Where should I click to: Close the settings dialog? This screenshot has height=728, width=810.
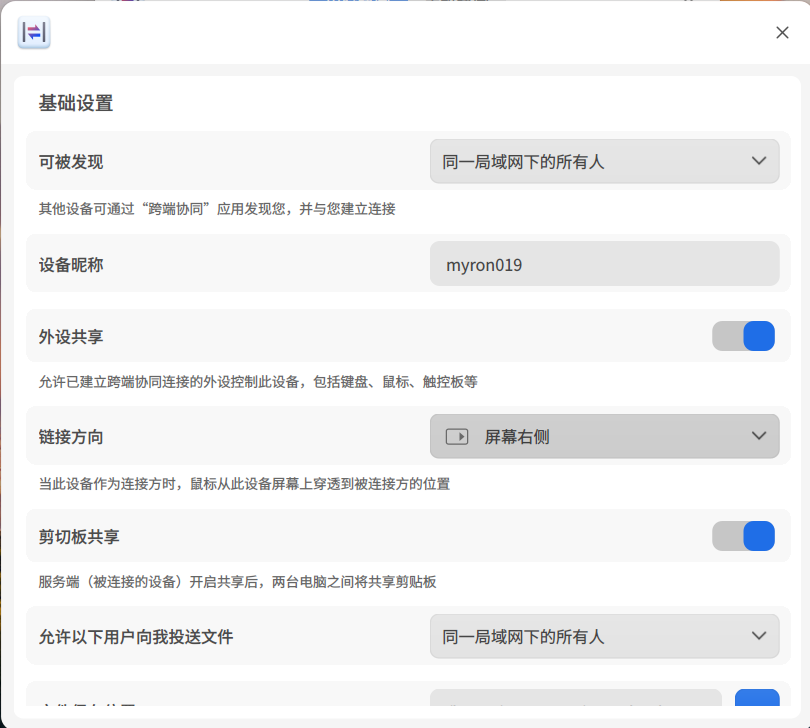782,33
